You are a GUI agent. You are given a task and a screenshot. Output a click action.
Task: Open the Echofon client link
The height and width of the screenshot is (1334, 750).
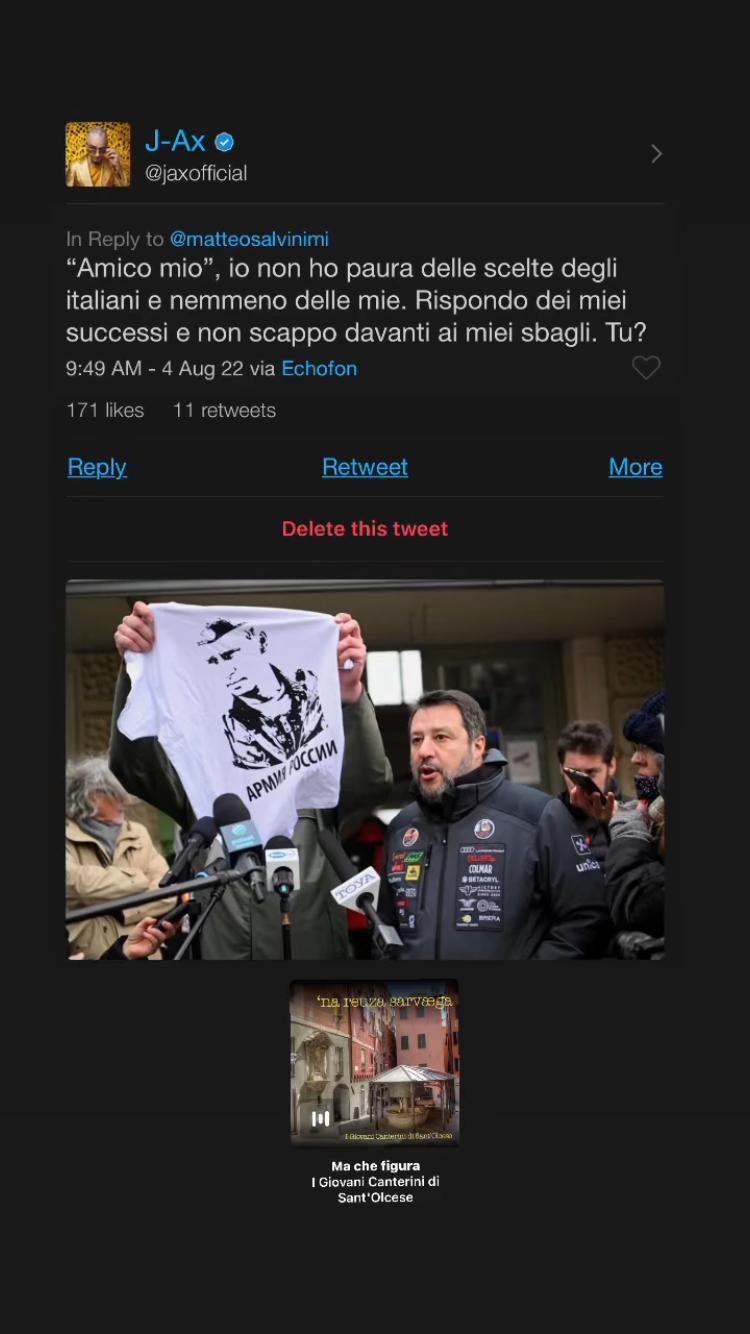pos(319,368)
